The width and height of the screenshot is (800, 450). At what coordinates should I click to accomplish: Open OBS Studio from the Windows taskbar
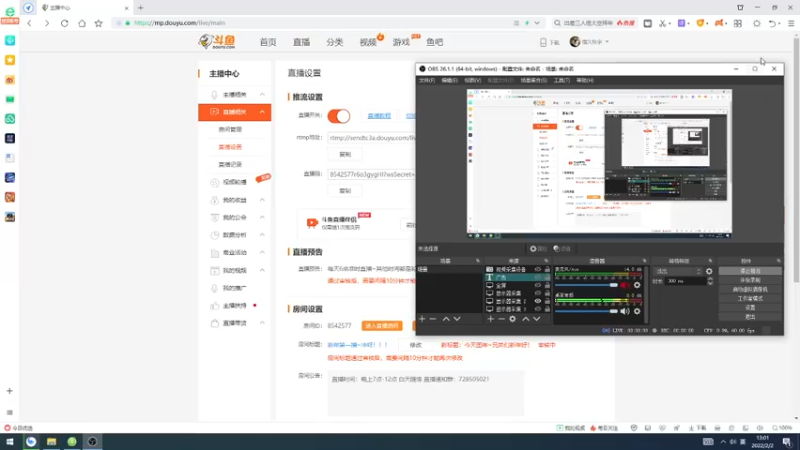[x=92, y=442]
